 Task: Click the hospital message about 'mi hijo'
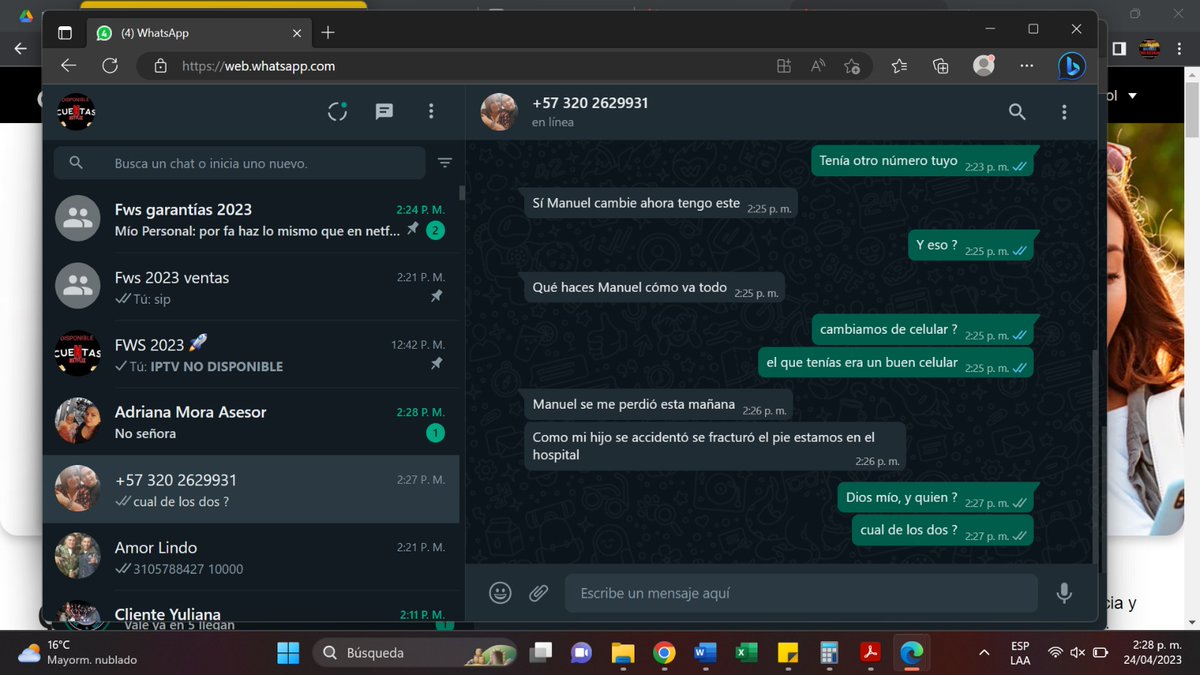click(715, 446)
